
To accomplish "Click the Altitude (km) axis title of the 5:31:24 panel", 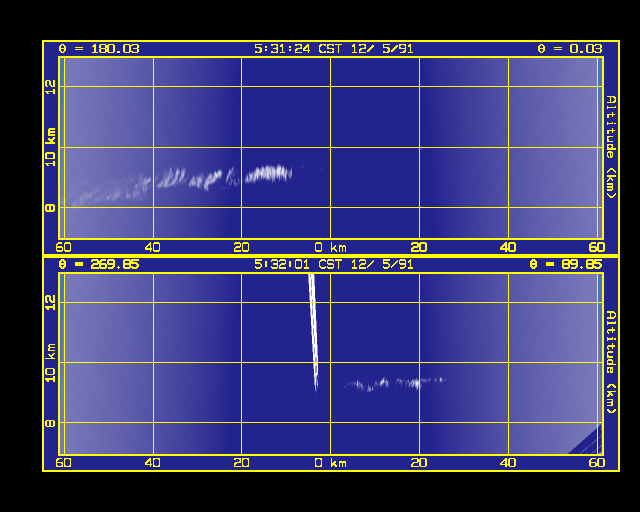I will [x=611, y=147].
